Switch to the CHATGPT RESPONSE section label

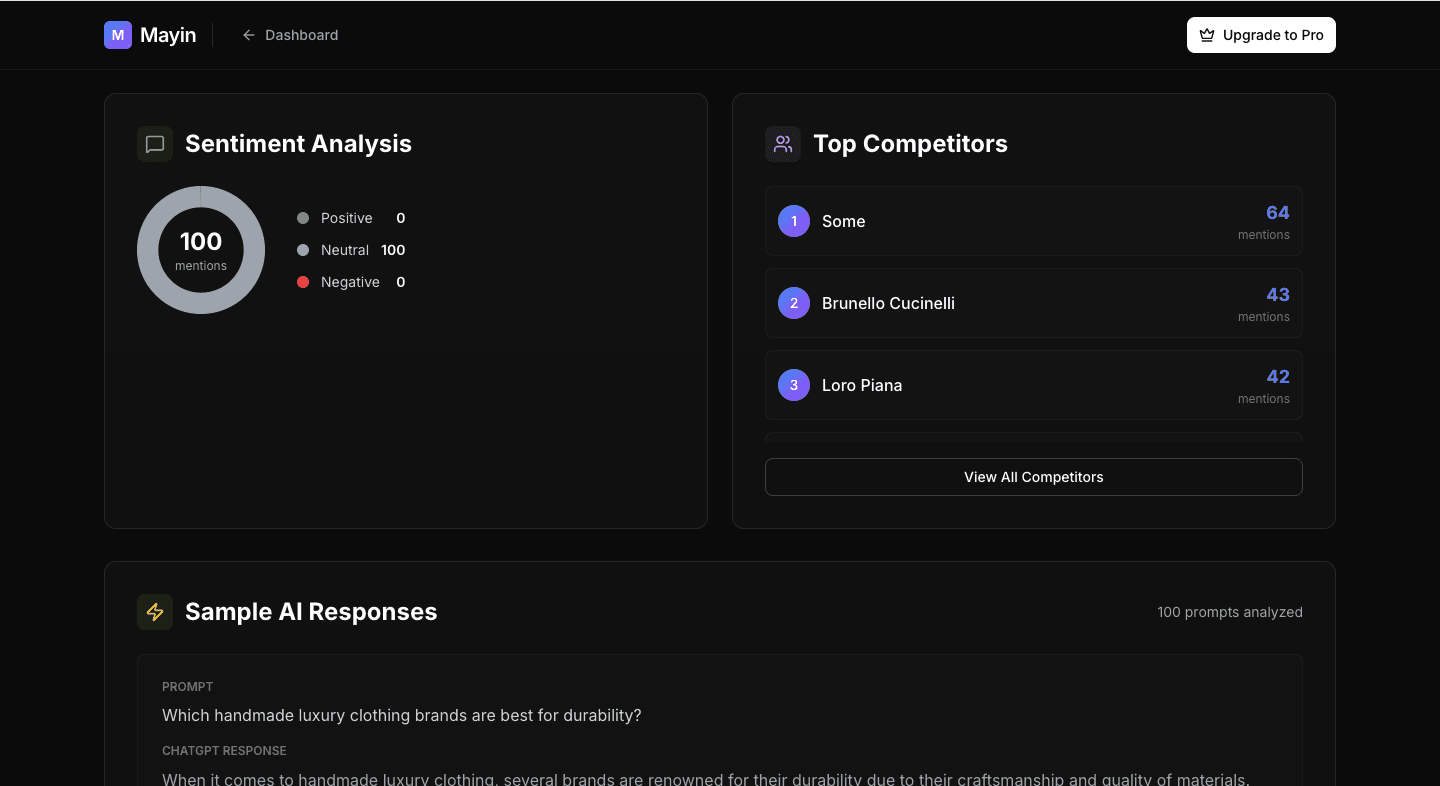coord(224,750)
